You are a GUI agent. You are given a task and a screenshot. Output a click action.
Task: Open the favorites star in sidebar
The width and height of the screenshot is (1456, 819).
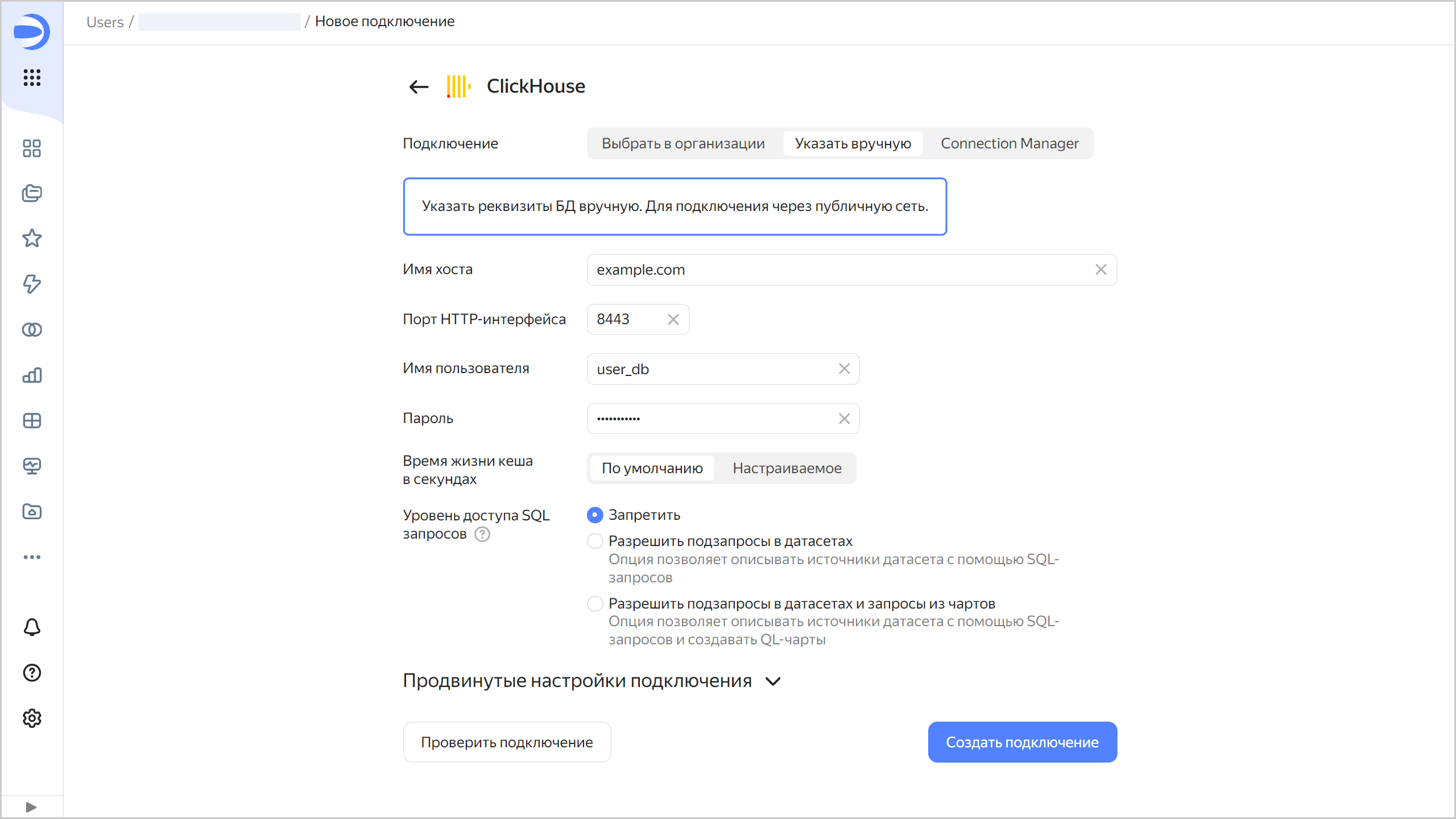coord(32,238)
